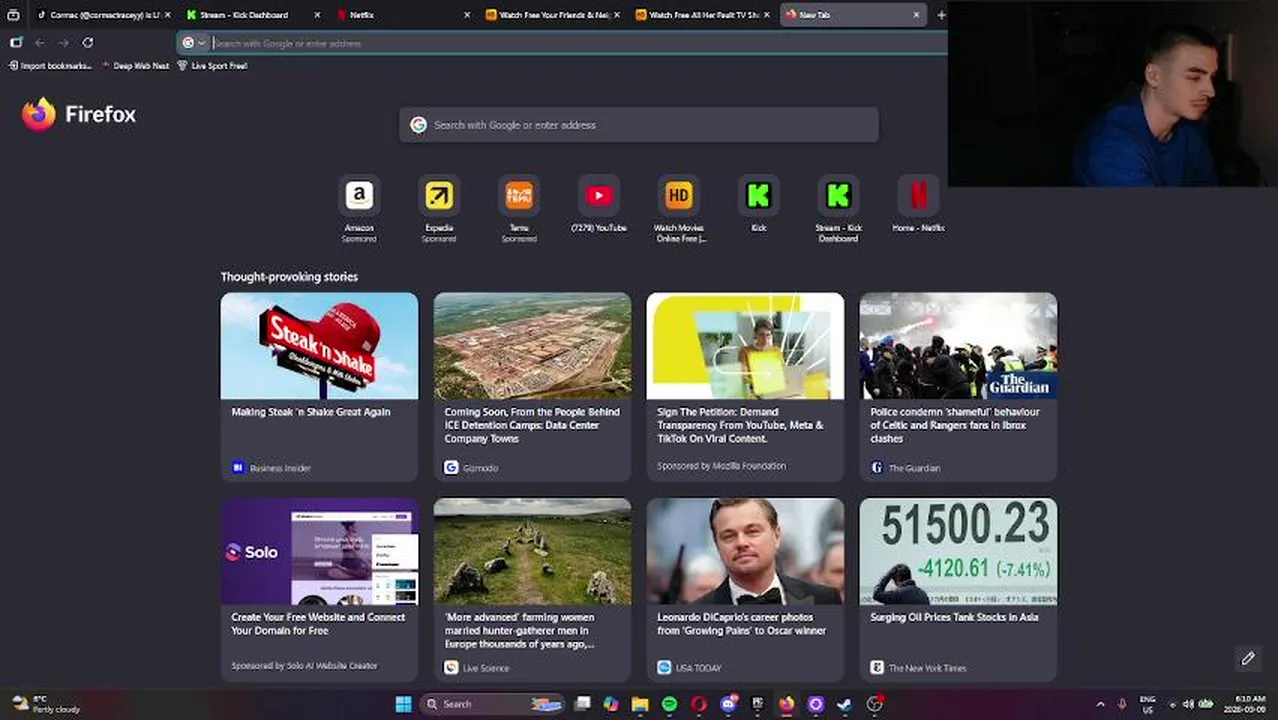Open Sign The Petition sponsored story

(x=745, y=387)
